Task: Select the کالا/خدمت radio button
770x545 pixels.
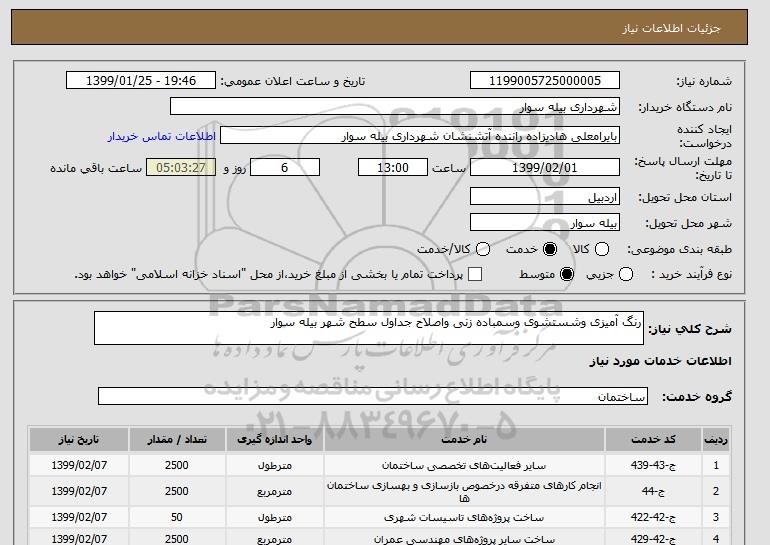Action: [483, 249]
